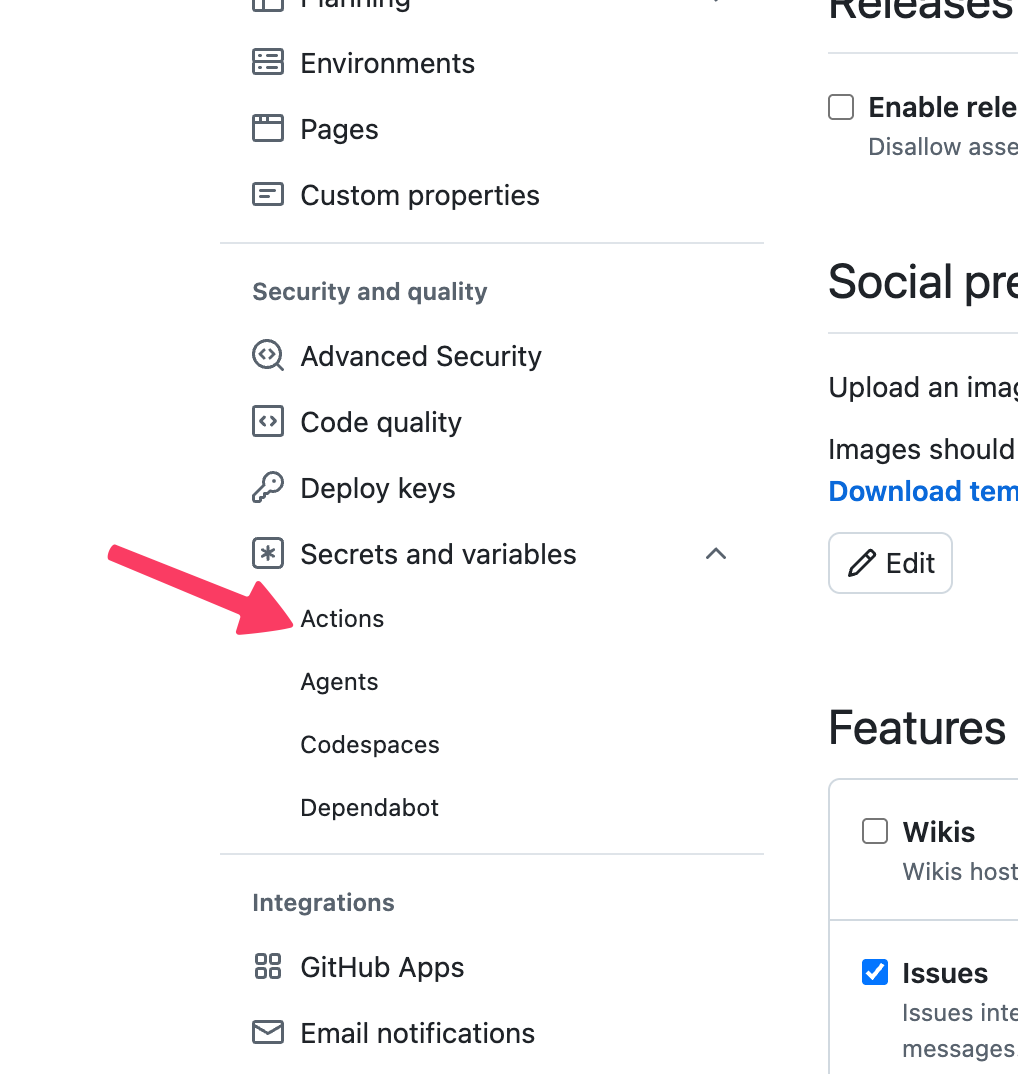
Task: Enable the Wikis feature checkbox
Action: coord(875,832)
